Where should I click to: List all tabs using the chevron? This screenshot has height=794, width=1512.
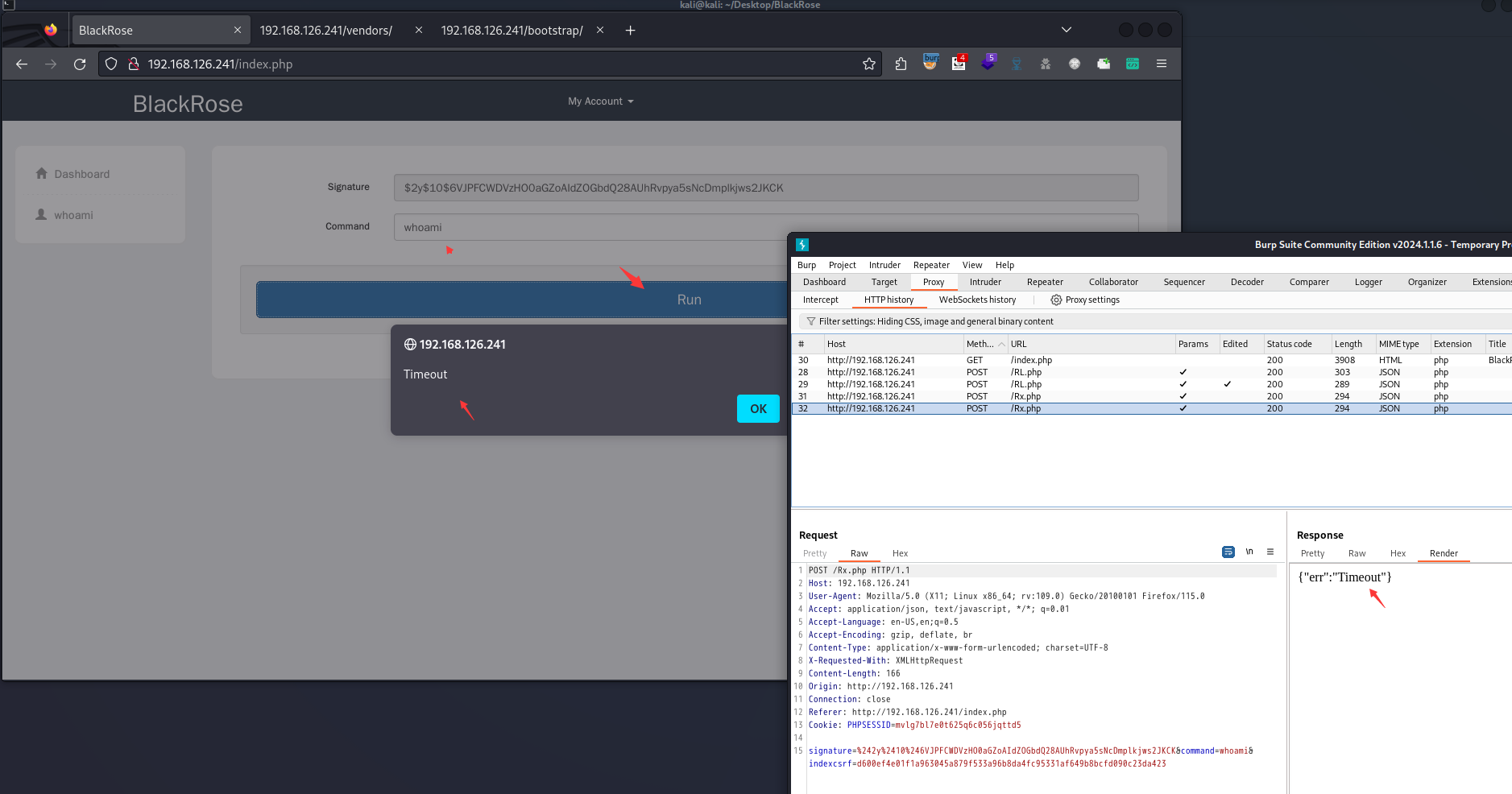tap(1067, 30)
